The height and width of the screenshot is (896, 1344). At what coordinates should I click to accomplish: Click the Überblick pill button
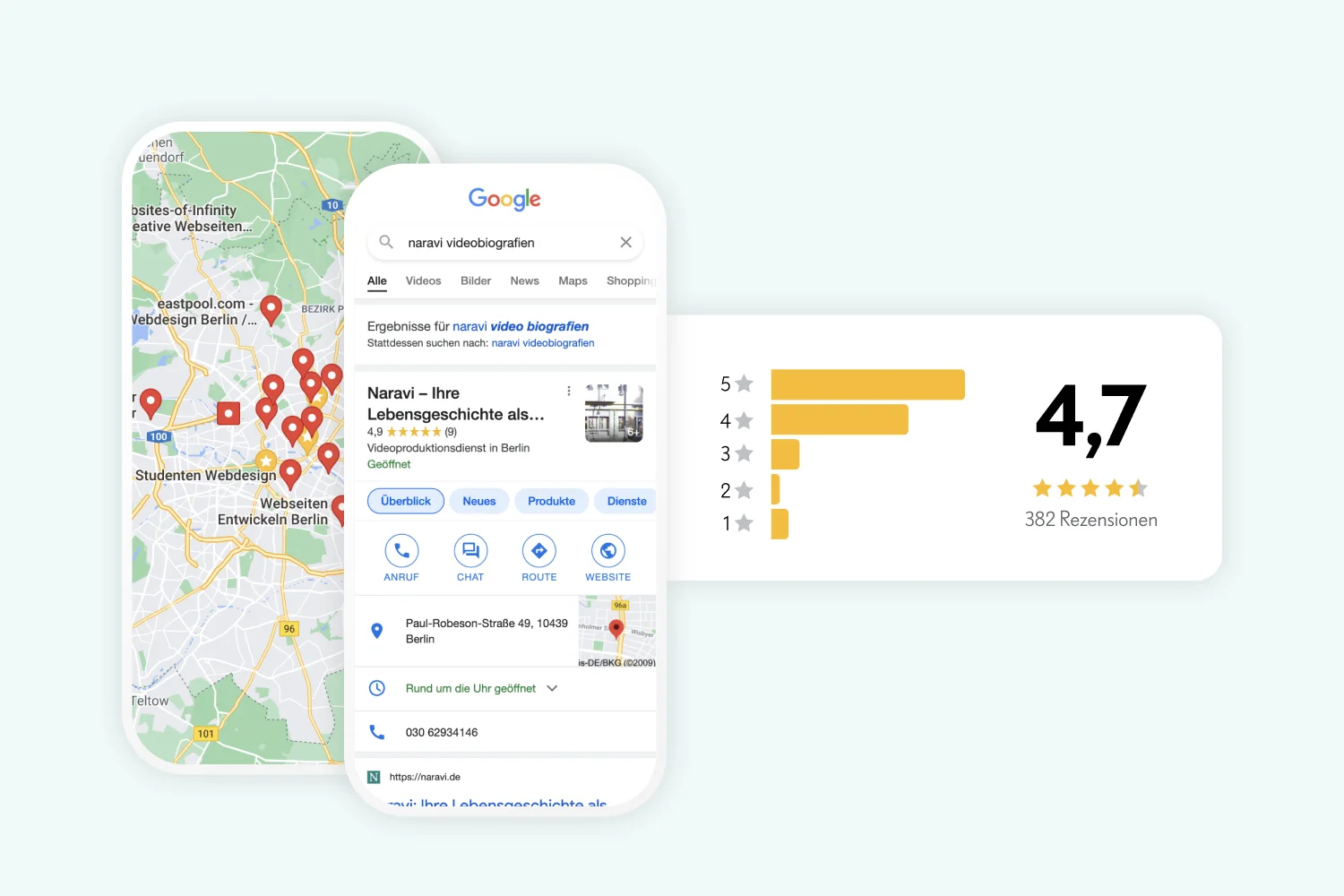[405, 501]
